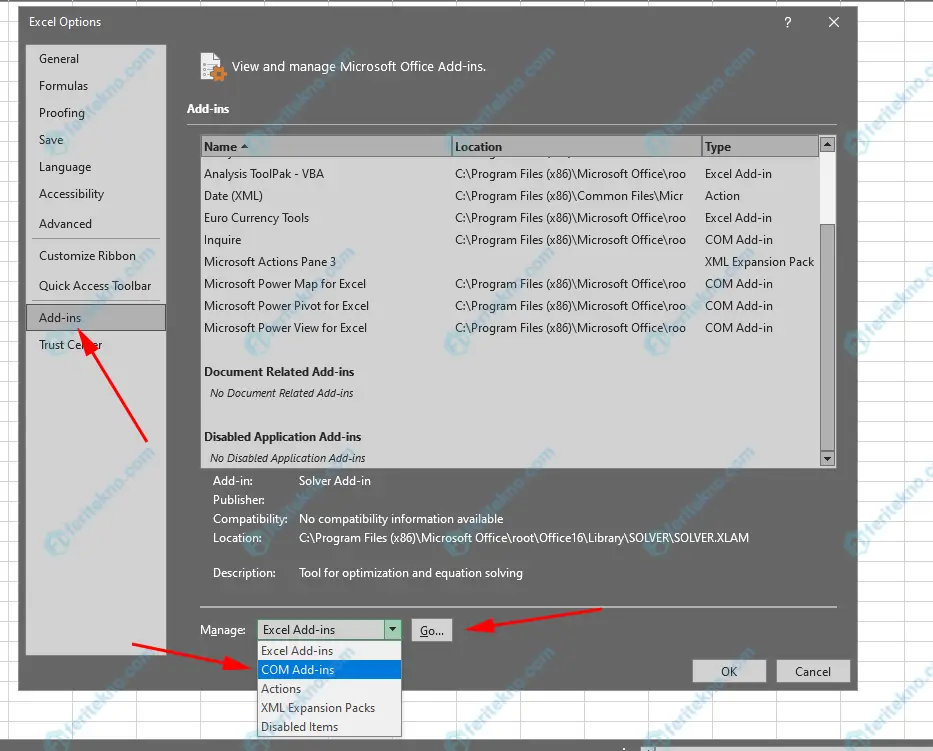Image resolution: width=933 pixels, height=751 pixels.
Task: Select Euro Currency Tools row
Action: coord(509,218)
